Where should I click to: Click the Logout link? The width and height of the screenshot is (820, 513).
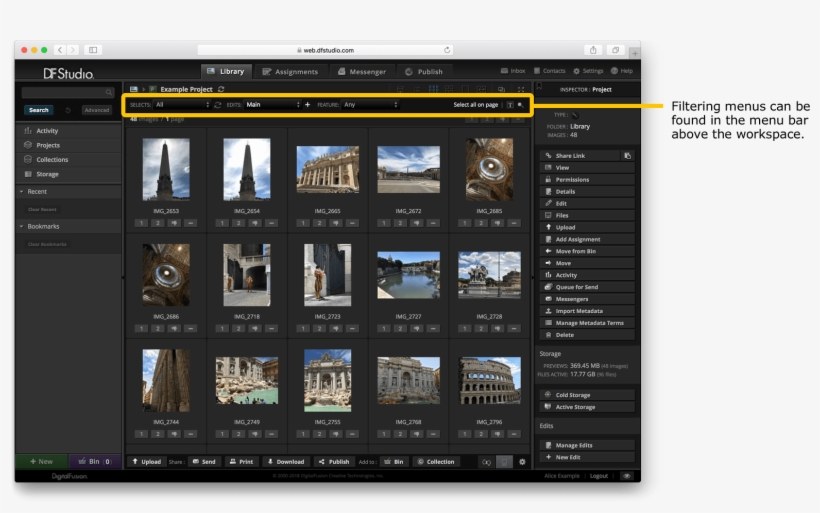(x=599, y=476)
